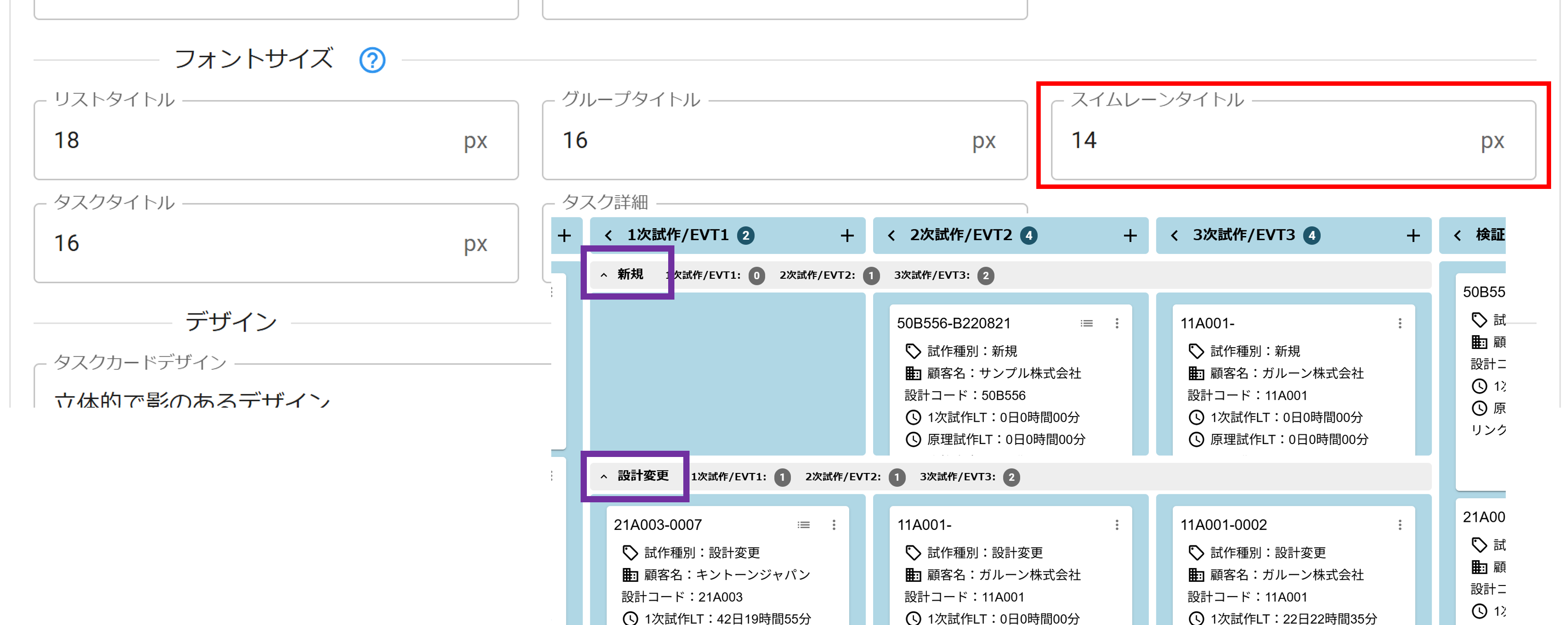Click plus icon in 3次試作/EVT3 column header
This screenshot has width=1568, height=625.
click(x=1413, y=236)
